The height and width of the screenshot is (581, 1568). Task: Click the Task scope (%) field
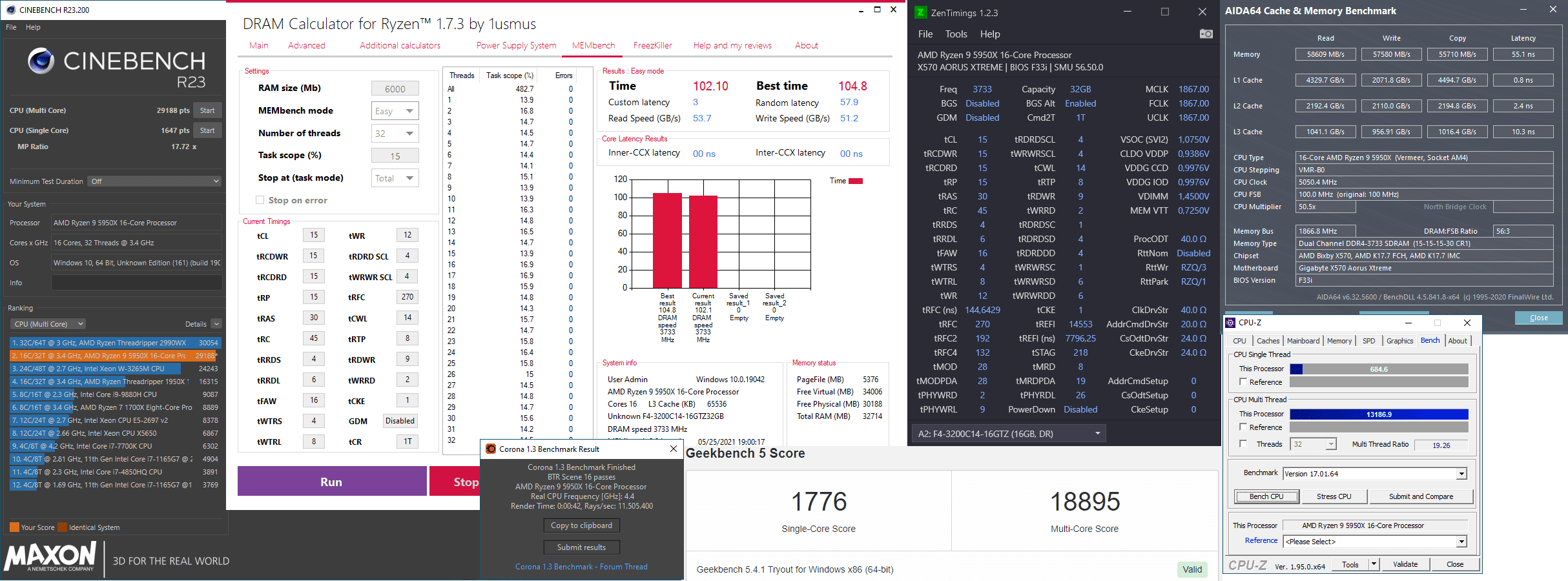point(395,156)
